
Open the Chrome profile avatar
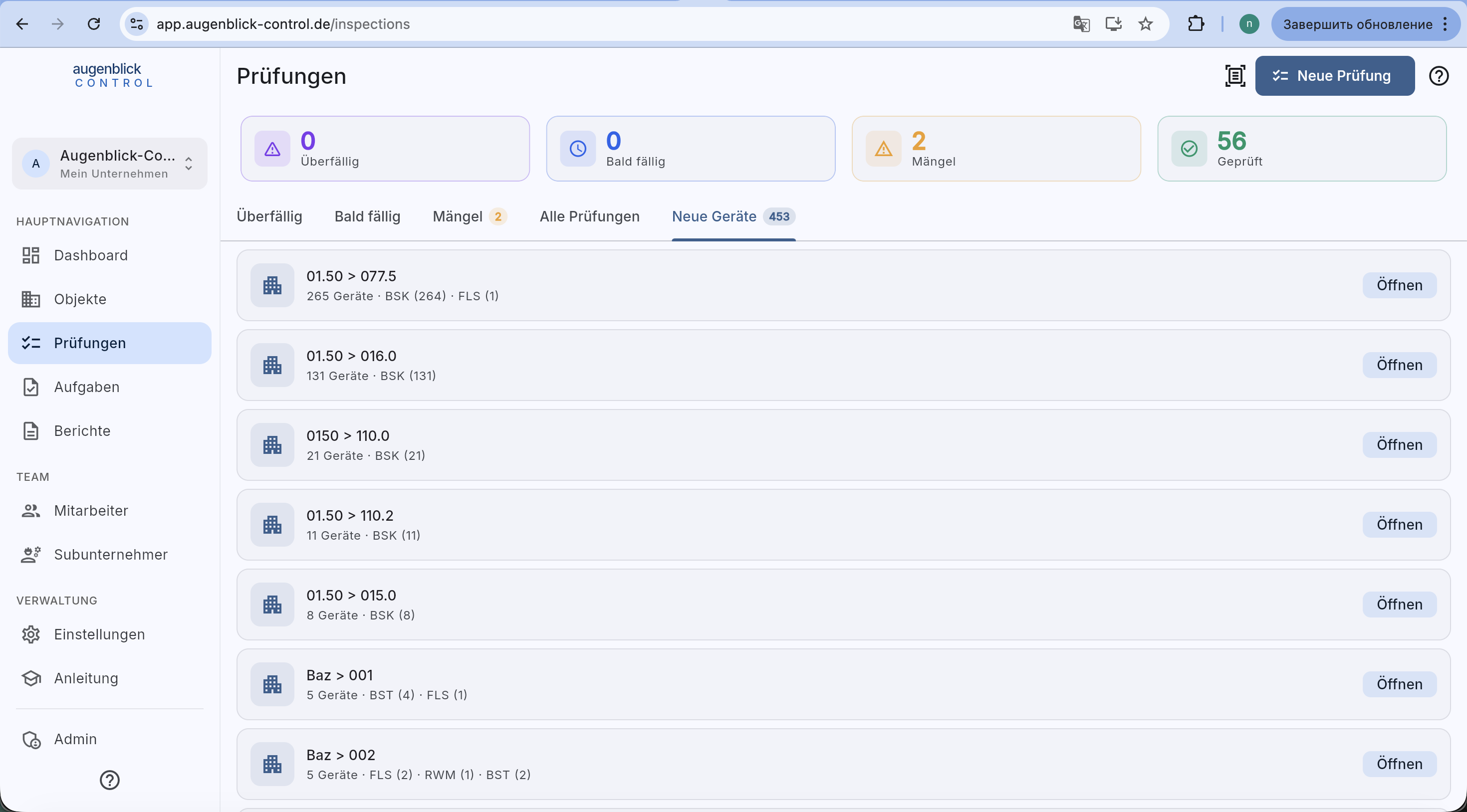click(x=1249, y=24)
